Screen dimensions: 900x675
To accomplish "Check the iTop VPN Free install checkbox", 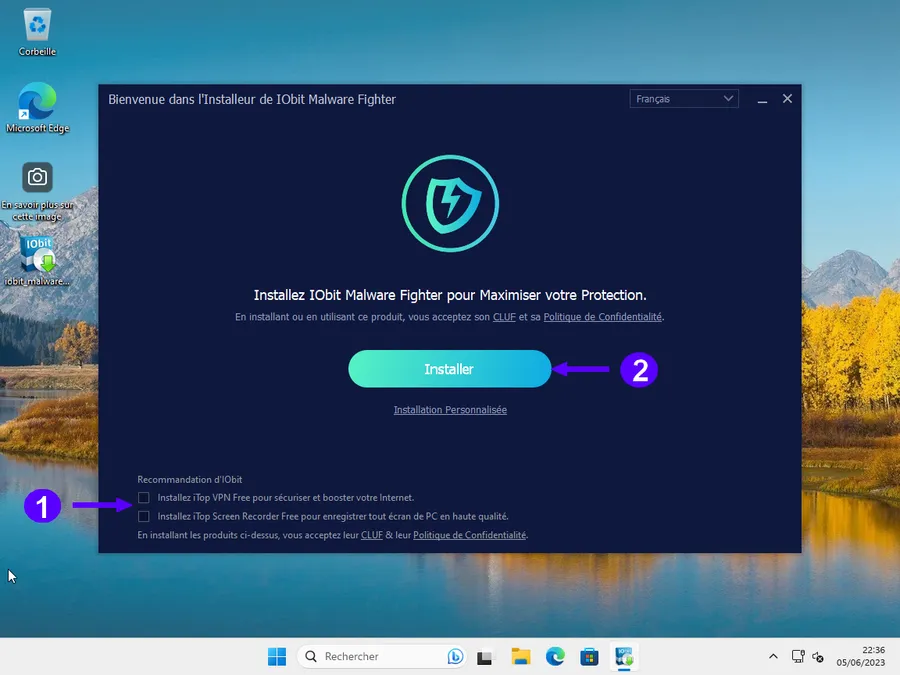I will tap(143, 498).
